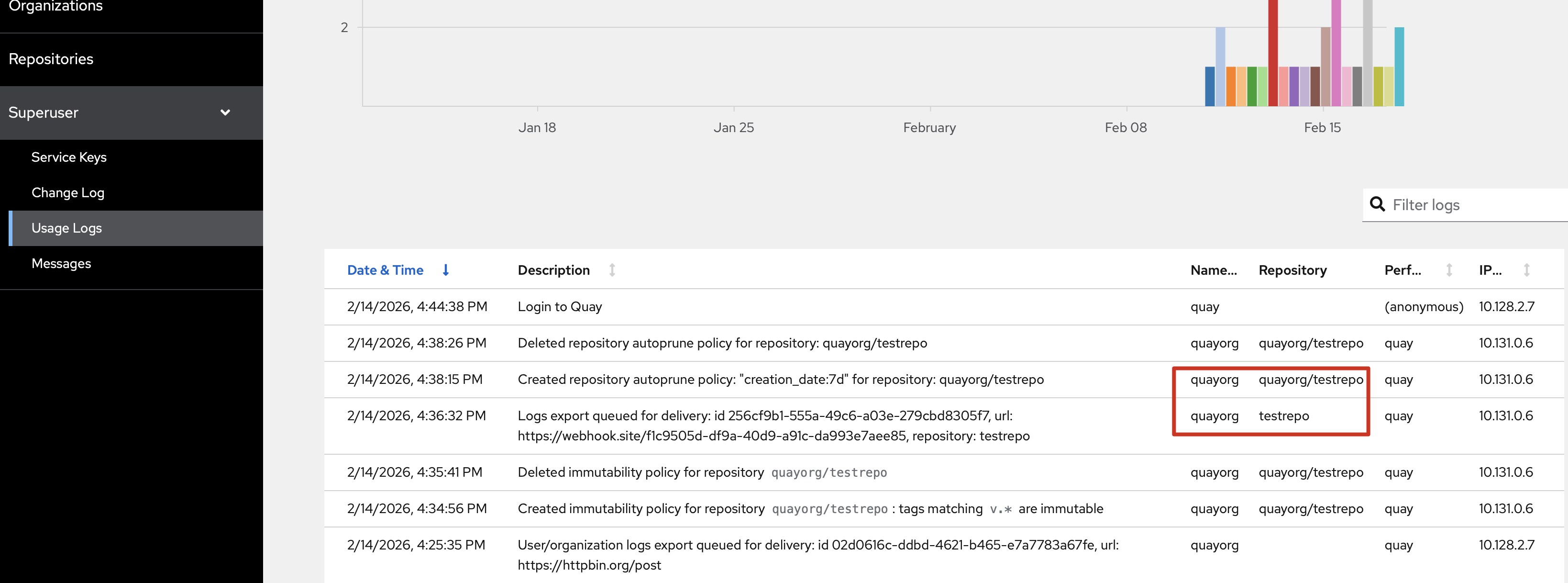Image resolution: width=1568 pixels, height=583 pixels.
Task: Open Service Keys in sidebar
Action: pyautogui.click(x=69, y=157)
